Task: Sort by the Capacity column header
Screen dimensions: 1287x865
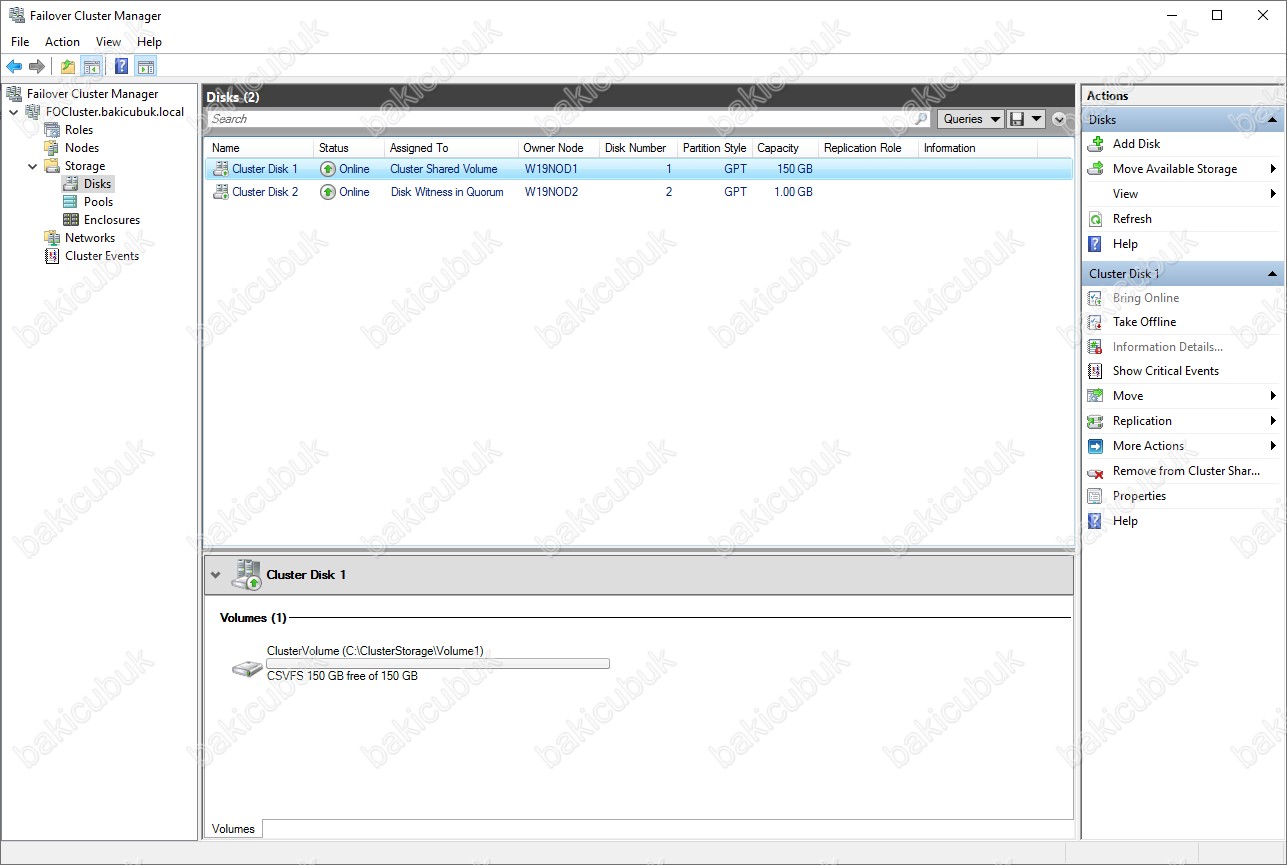Action: (x=785, y=148)
